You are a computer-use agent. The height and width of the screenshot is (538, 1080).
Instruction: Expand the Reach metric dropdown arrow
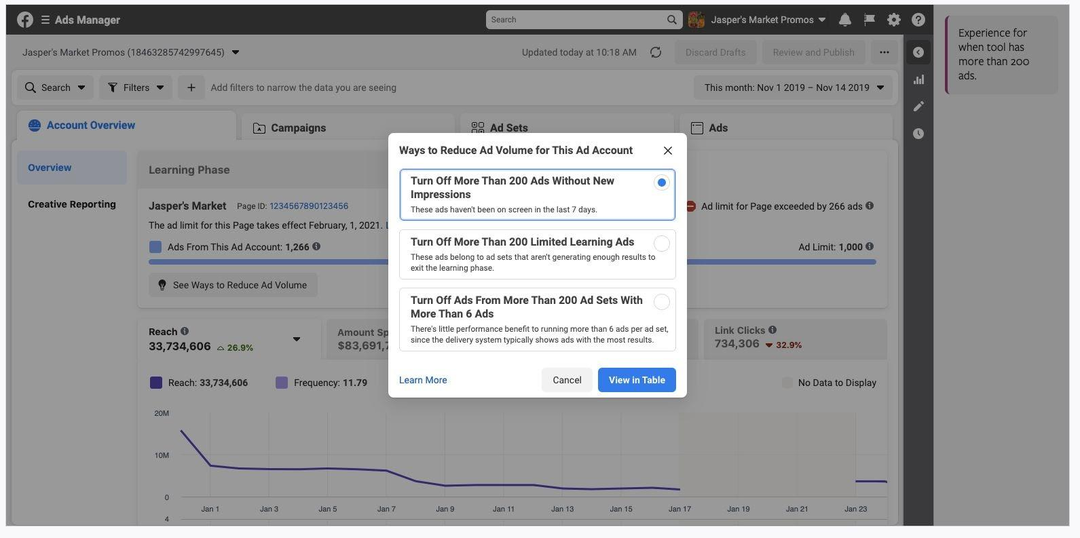tap(297, 339)
